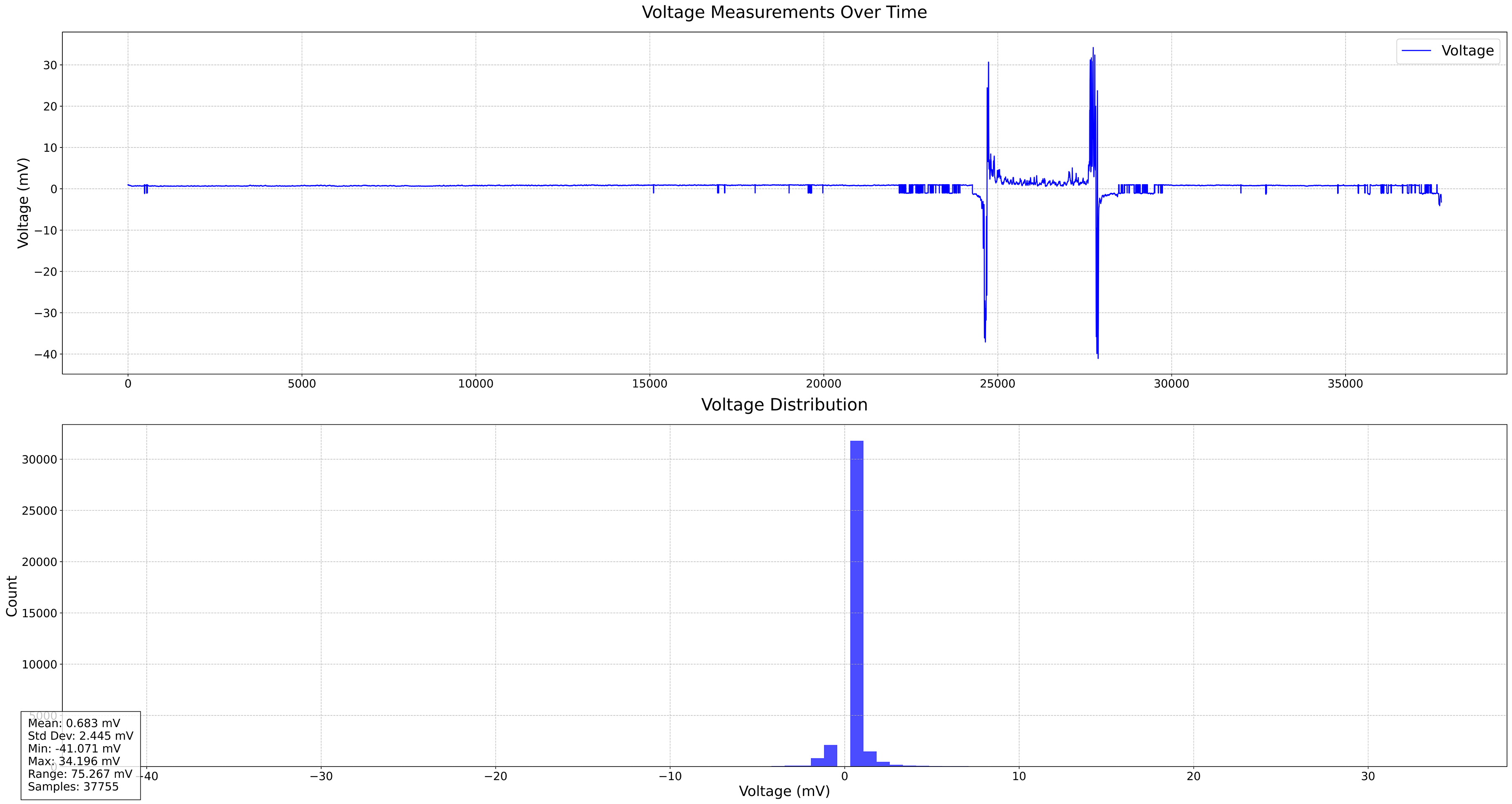Select 'Range: 75.267 mV' in stats box
This screenshot has height=804, width=1512.
80,774
